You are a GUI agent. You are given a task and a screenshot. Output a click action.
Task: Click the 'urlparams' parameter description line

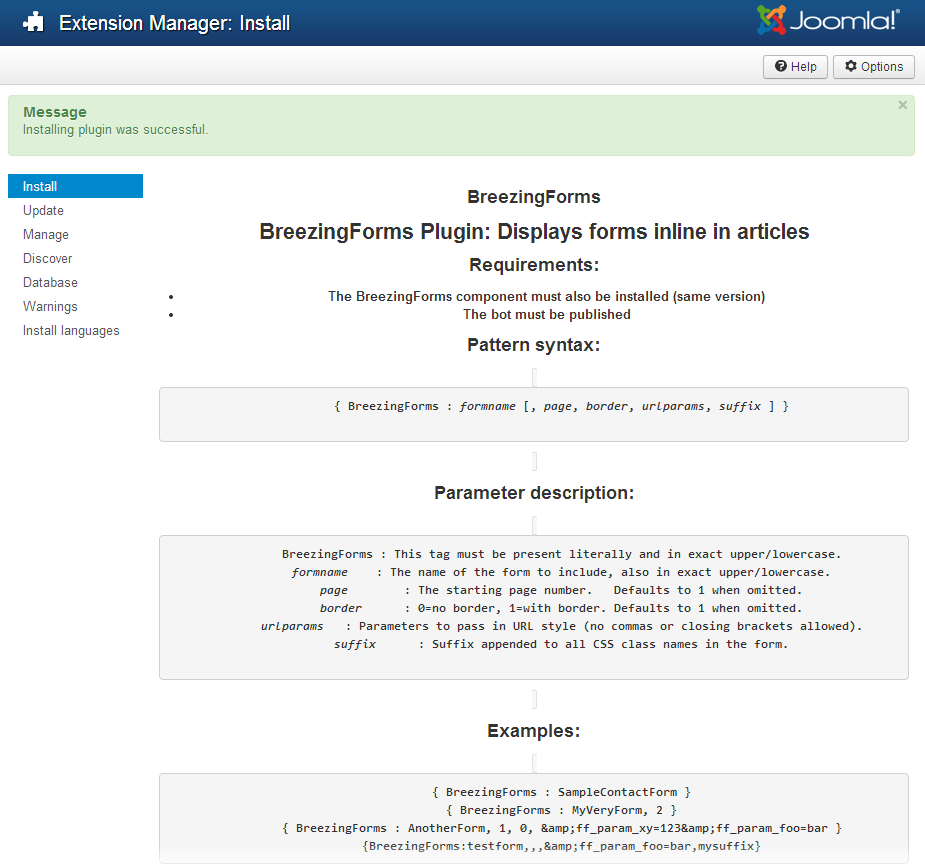[x=562, y=626]
